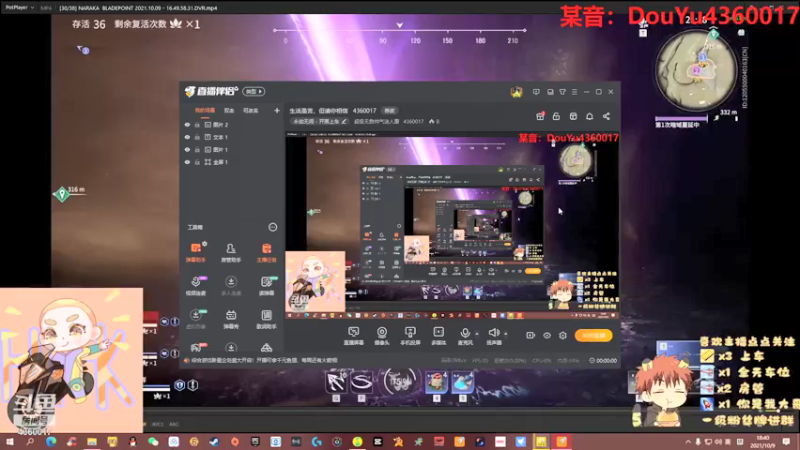Open hamburger menu in companion title bar
The height and width of the screenshot is (450, 800).
tap(574, 92)
